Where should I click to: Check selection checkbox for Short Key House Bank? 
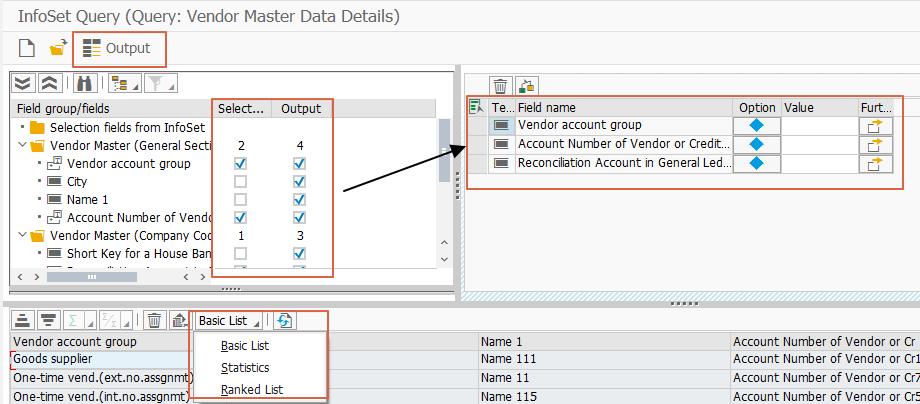point(240,253)
